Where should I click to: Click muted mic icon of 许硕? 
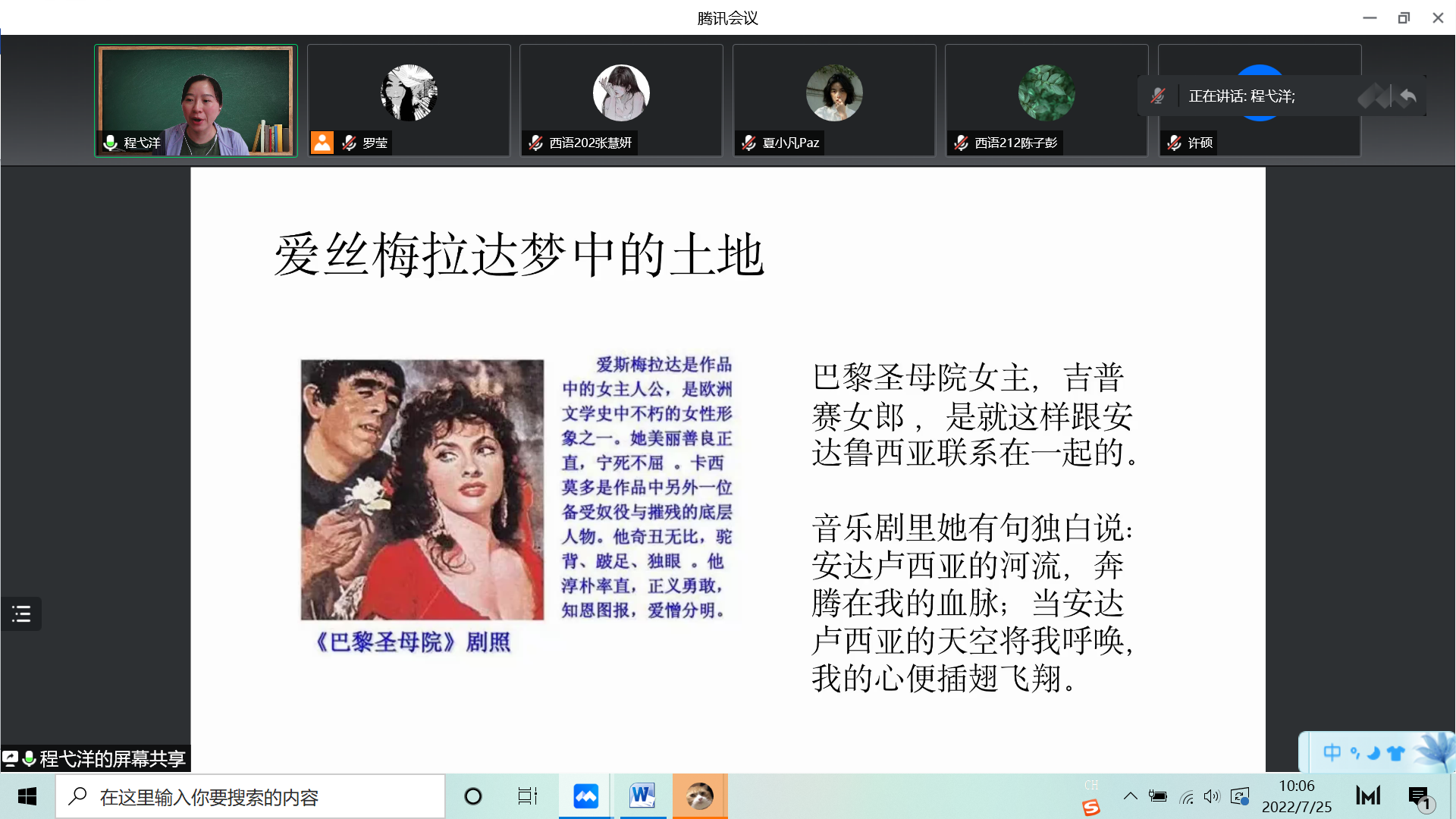pos(1175,143)
